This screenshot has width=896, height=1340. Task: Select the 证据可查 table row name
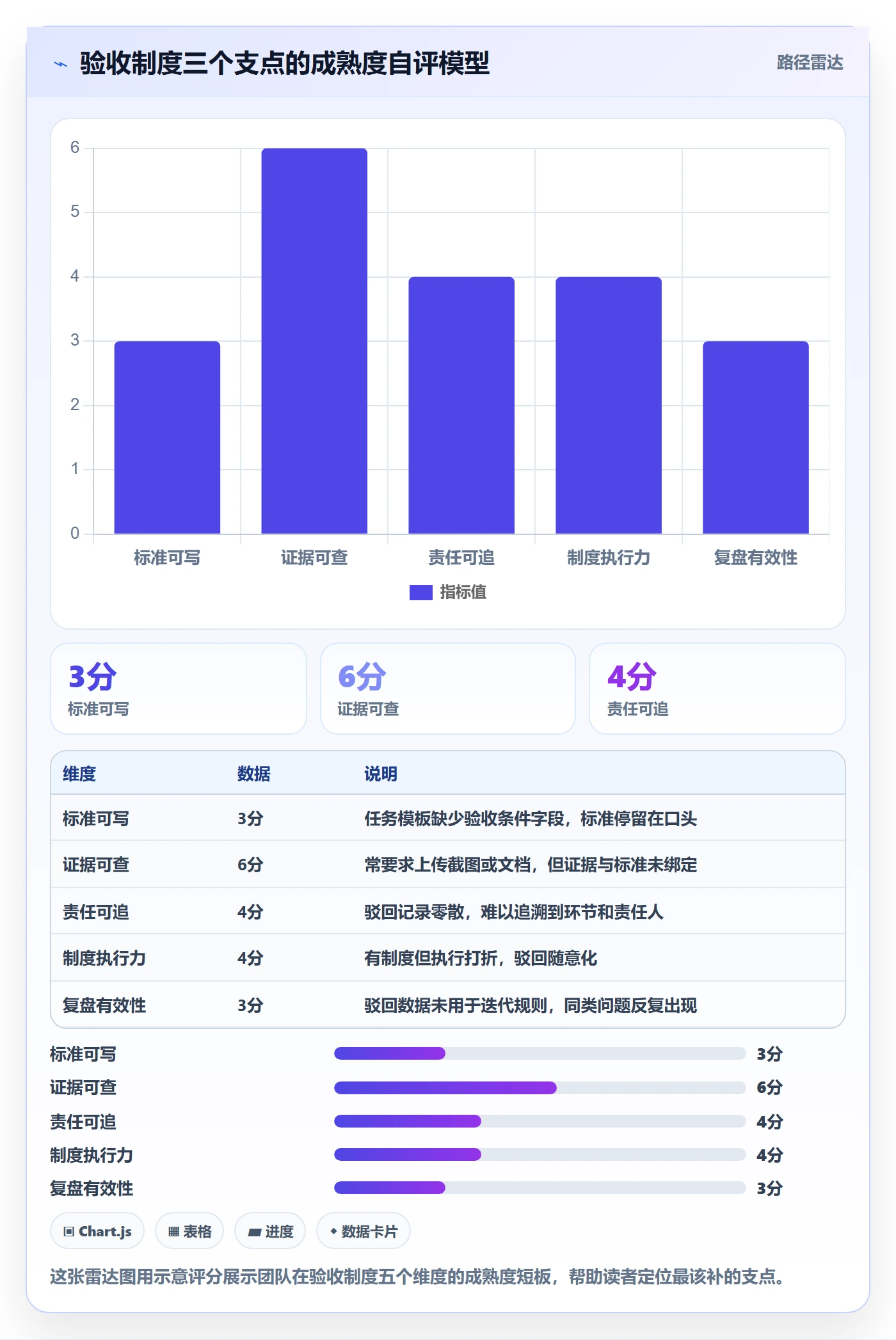[x=96, y=865]
